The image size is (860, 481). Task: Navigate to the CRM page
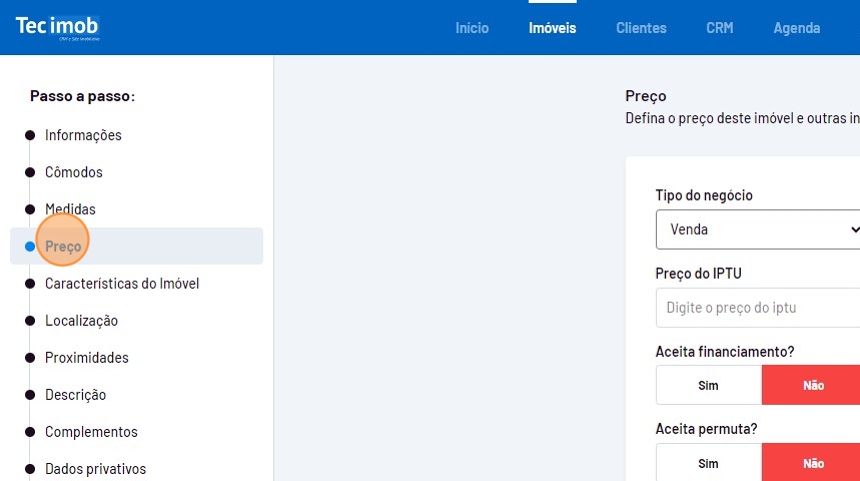pos(719,28)
